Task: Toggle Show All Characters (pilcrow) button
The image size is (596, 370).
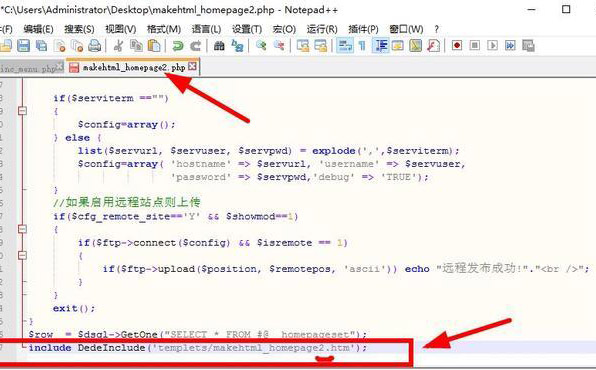Action: coord(362,46)
